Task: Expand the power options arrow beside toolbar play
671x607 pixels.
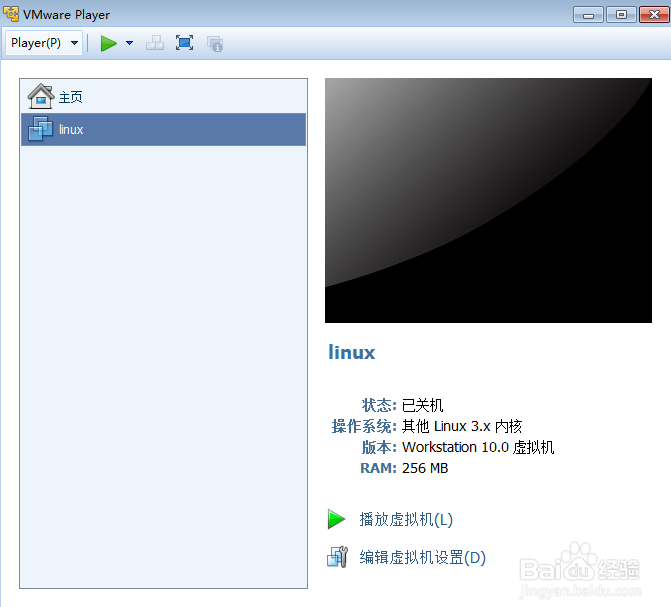Action: pos(129,43)
